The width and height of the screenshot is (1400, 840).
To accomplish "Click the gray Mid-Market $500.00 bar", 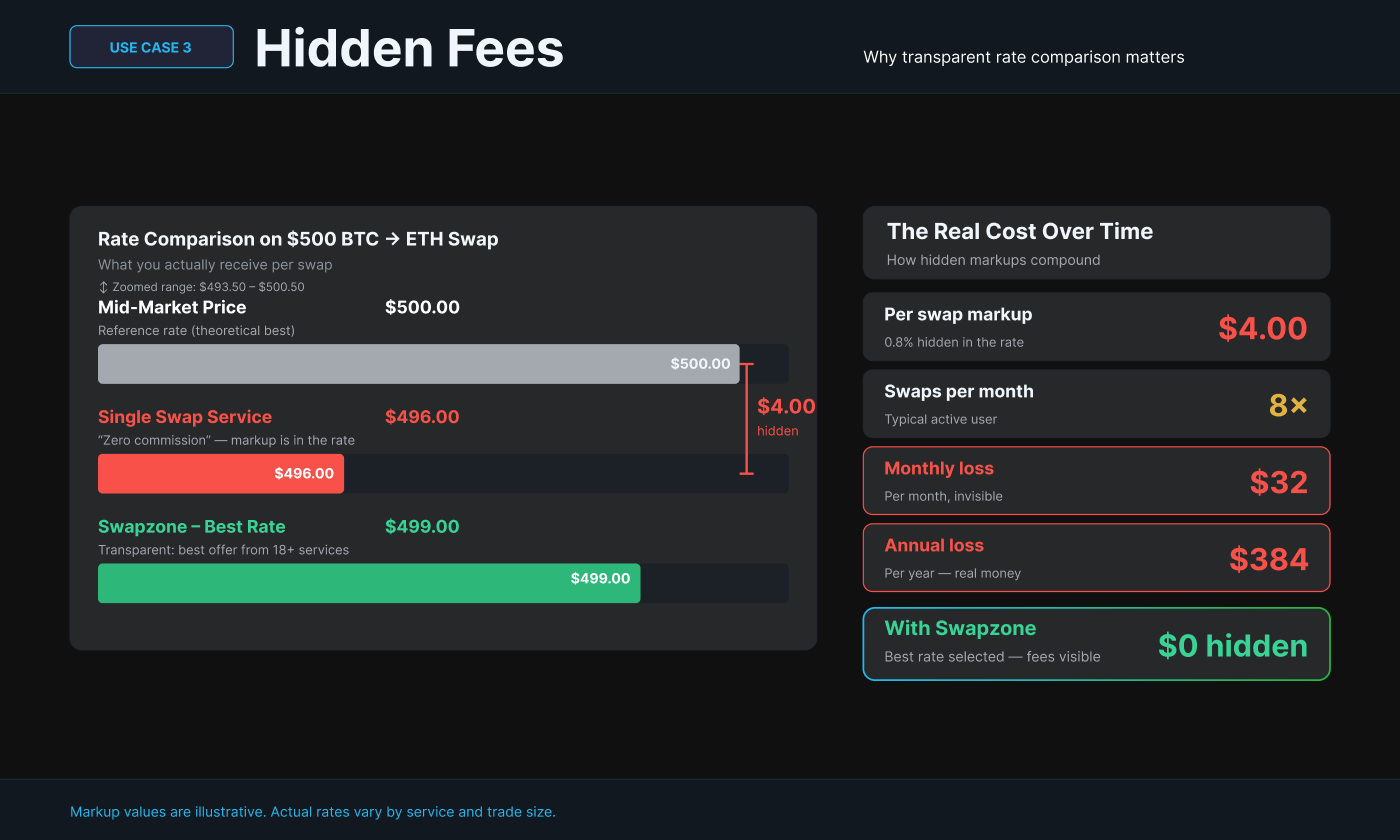I will (x=418, y=364).
